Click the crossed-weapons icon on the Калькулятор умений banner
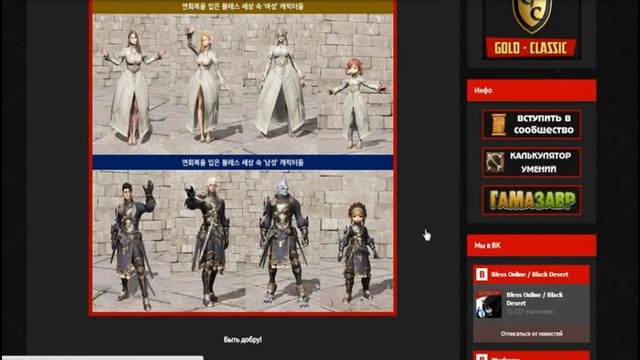 (495, 162)
